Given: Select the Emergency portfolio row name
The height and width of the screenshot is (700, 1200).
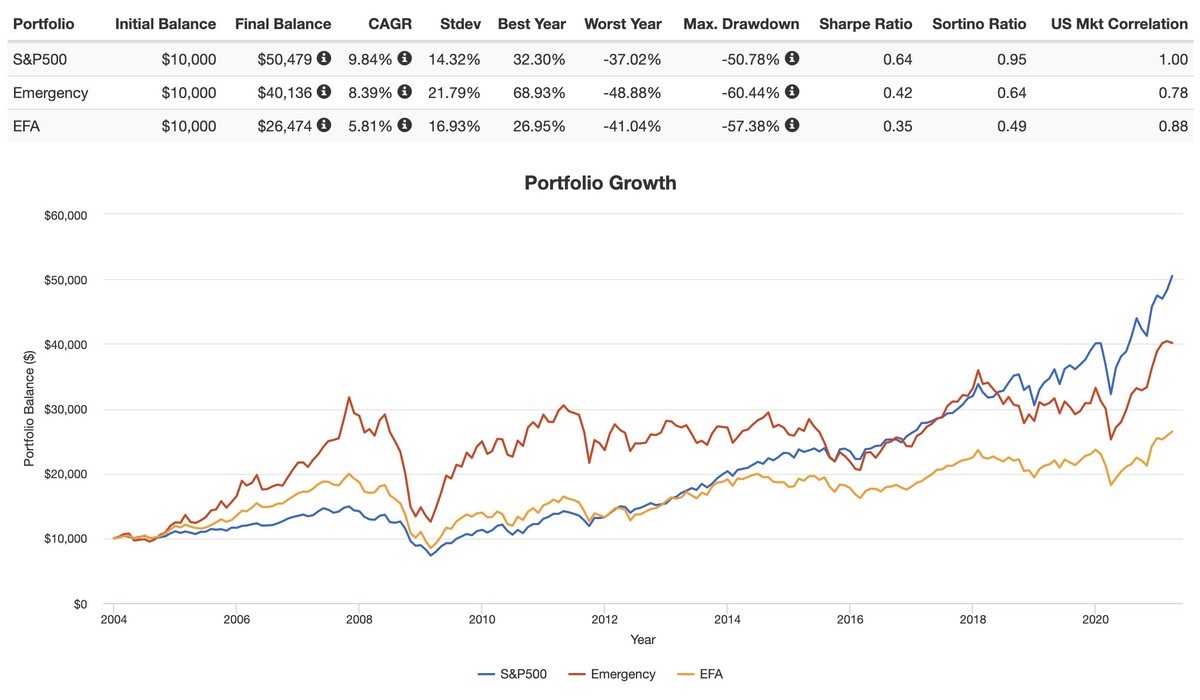Looking at the screenshot, I should 50,93.
